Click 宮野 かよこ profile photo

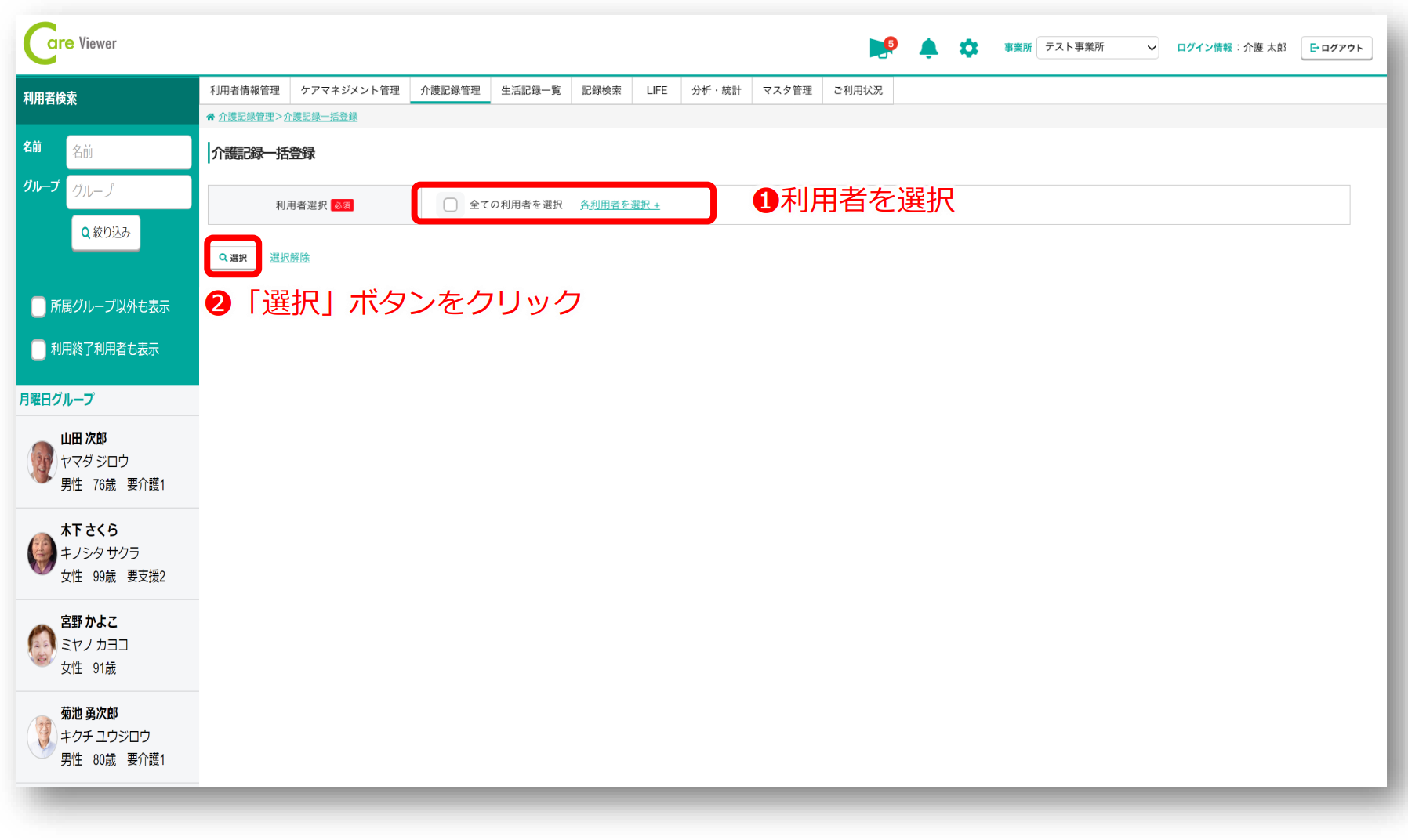tap(42, 645)
